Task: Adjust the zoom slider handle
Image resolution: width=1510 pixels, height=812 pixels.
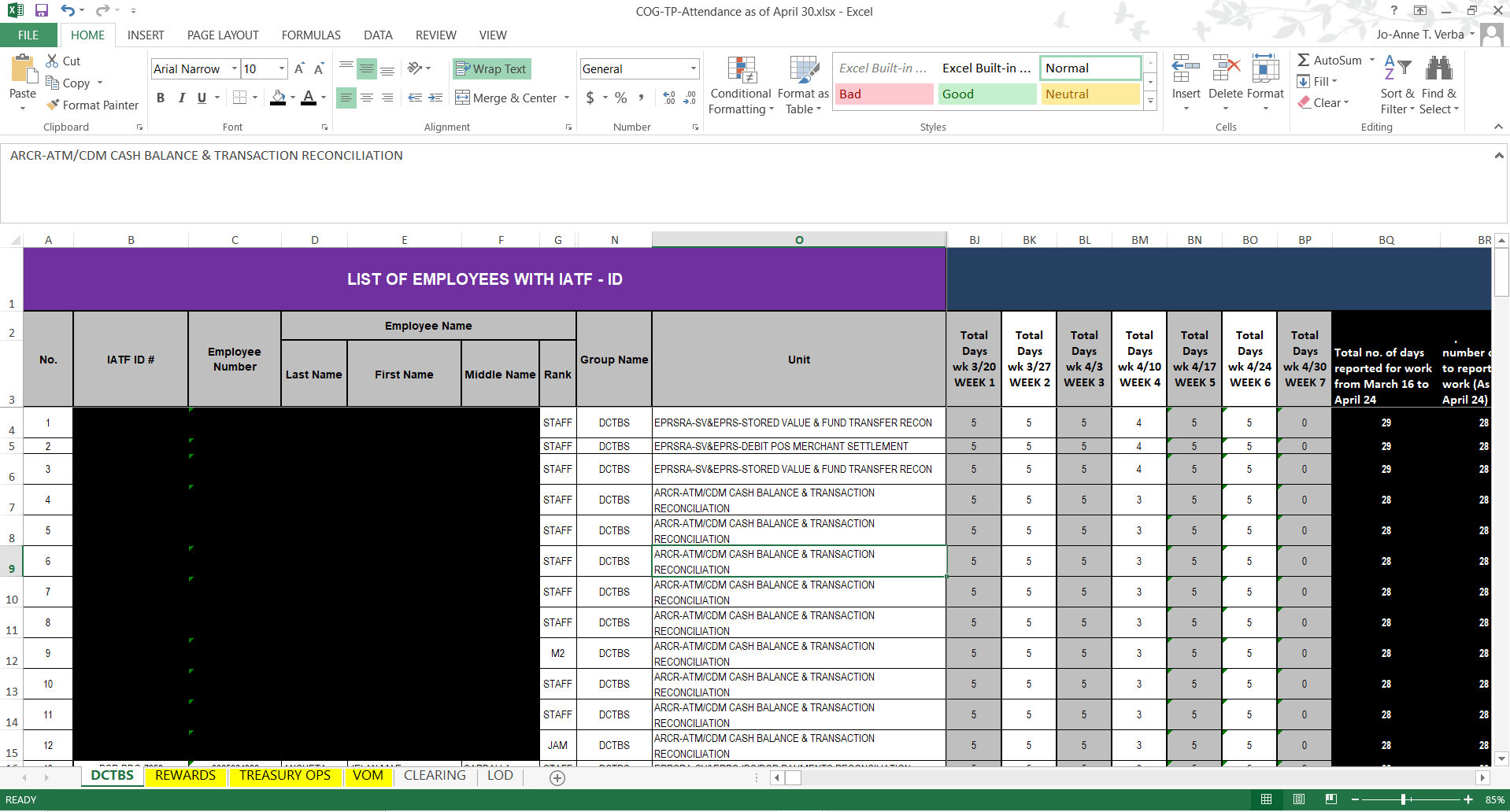Action: [x=1404, y=799]
